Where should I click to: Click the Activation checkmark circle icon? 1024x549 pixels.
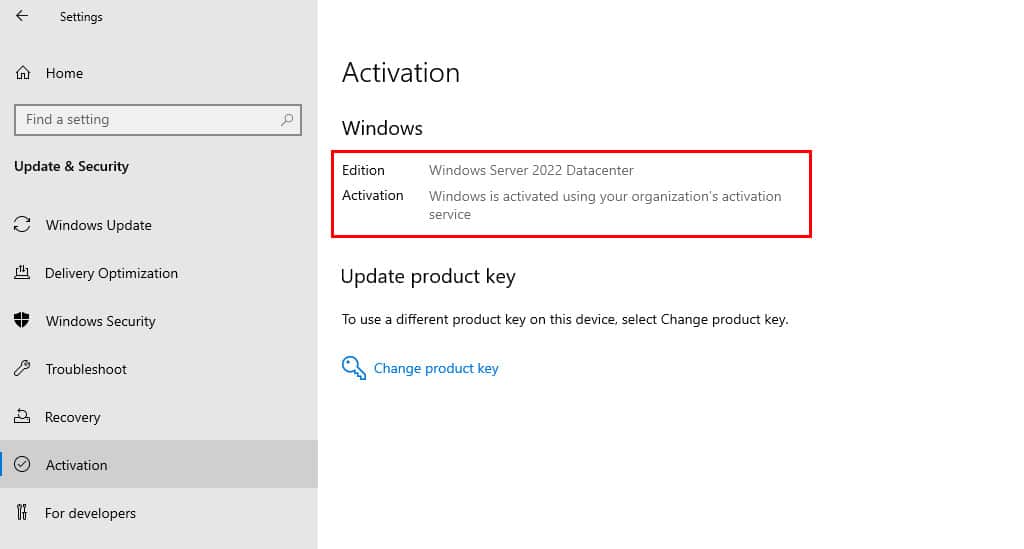22,464
